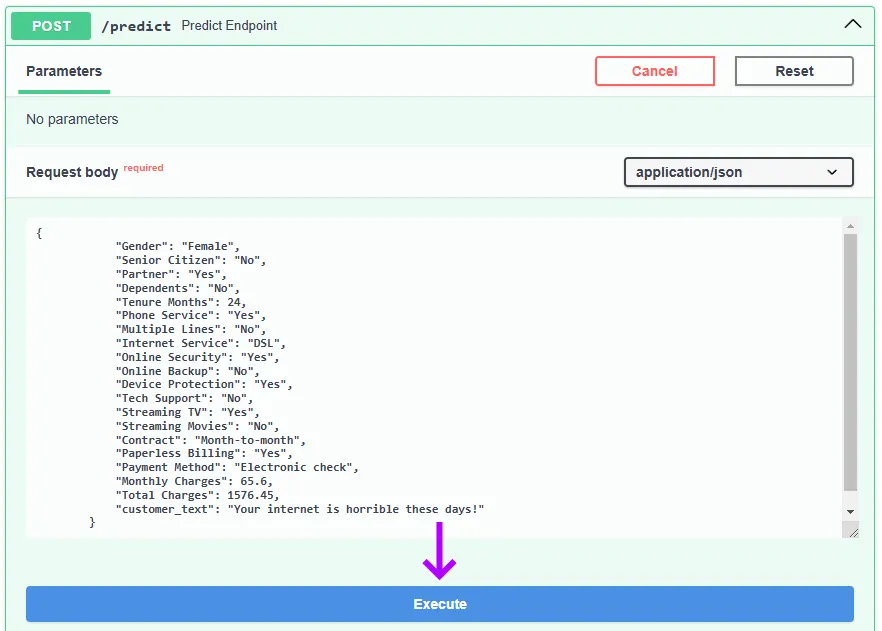Select the /predict endpoint path label
Image resolution: width=882 pixels, height=631 pixels.
(136, 25)
